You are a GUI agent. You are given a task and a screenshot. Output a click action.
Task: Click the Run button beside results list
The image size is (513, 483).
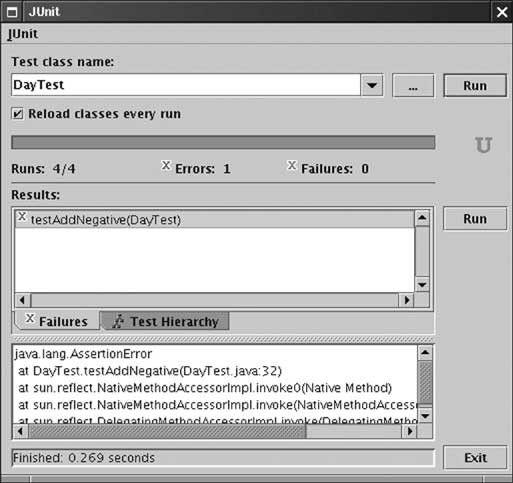[475, 219]
